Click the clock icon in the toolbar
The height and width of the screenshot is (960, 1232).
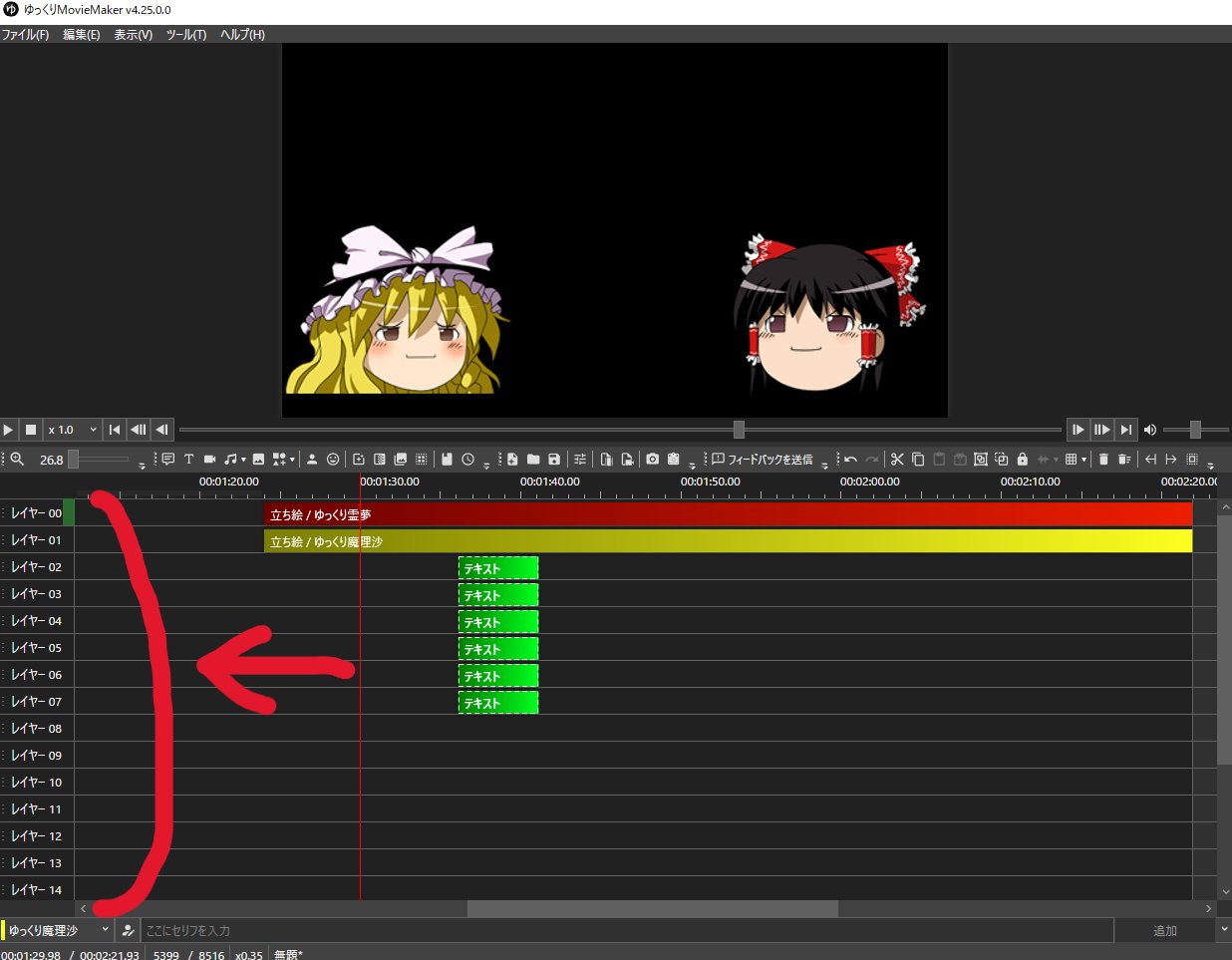(x=467, y=459)
